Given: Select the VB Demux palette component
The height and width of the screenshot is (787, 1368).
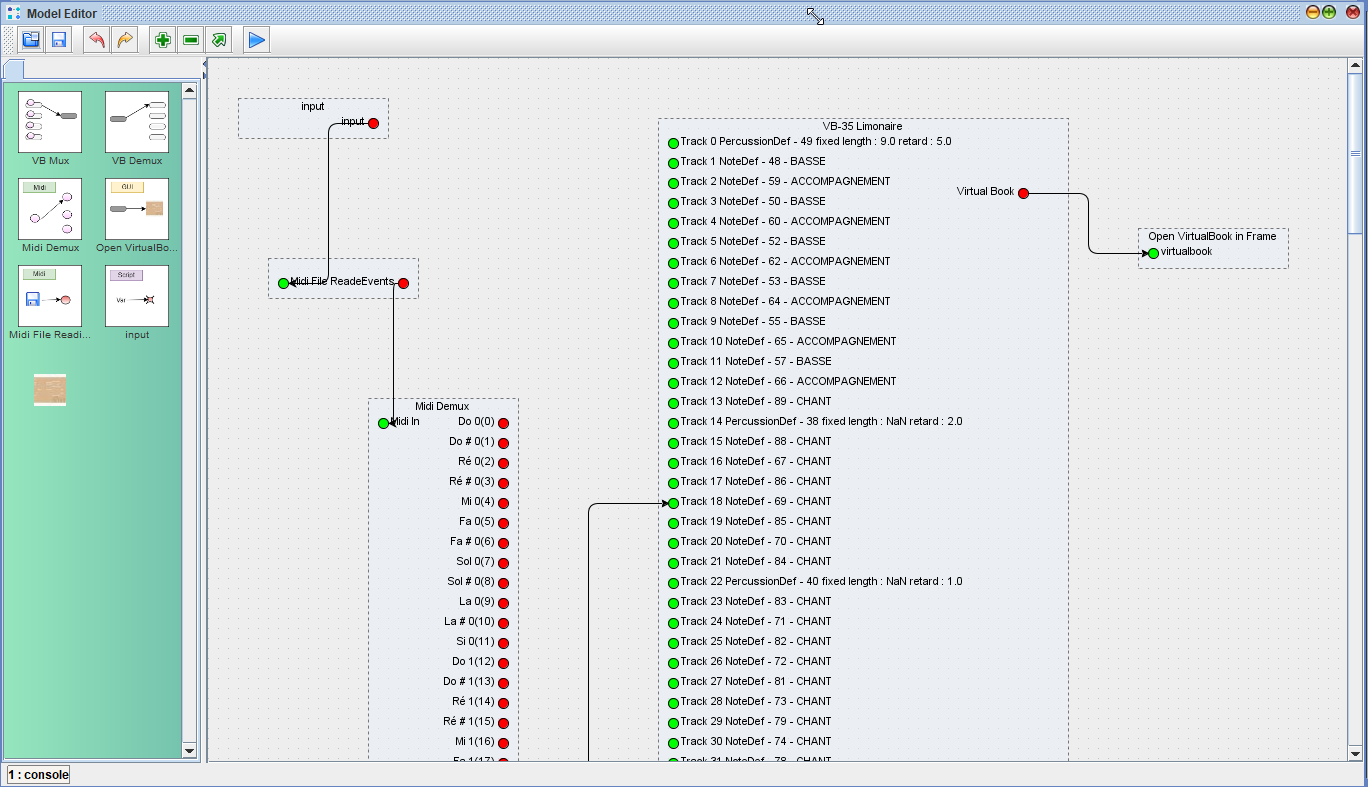Looking at the screenshot, I should pyautogui.click(x=137, y=123).
